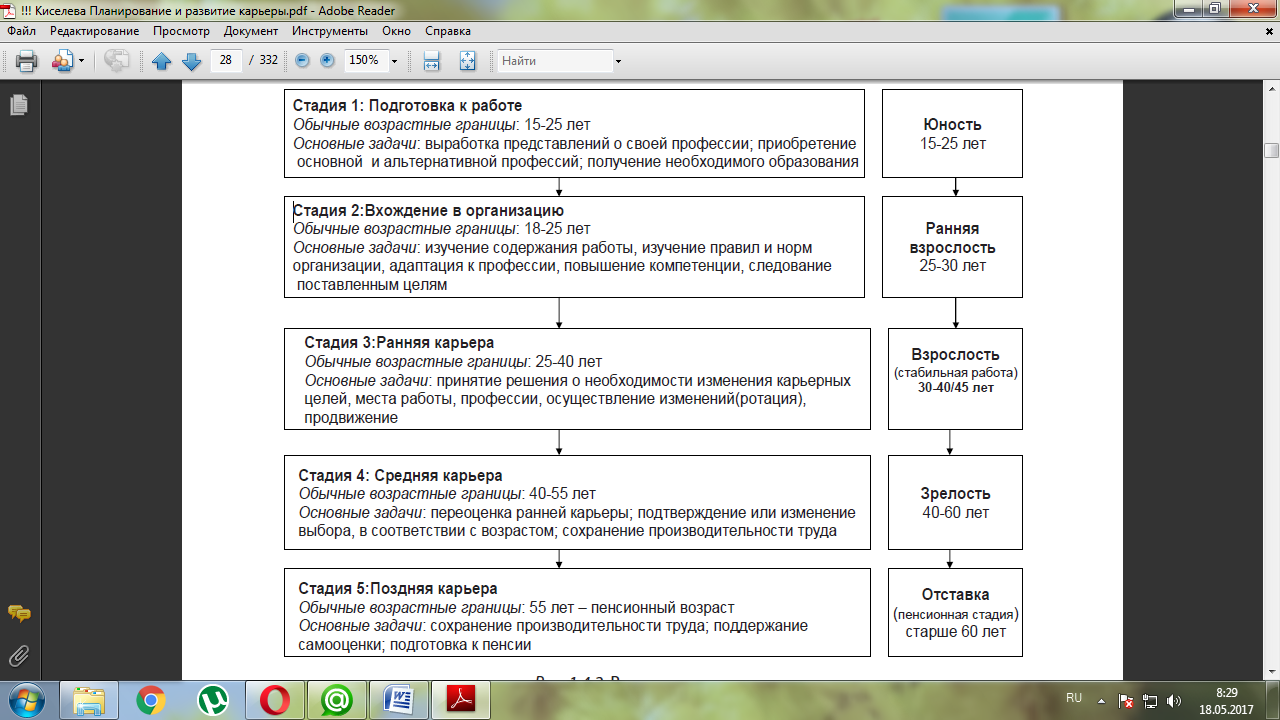The width and height of the screenshot is (1280, 720).
Task: Open Windows Explorer from taskbar
Action: point(89,700)
